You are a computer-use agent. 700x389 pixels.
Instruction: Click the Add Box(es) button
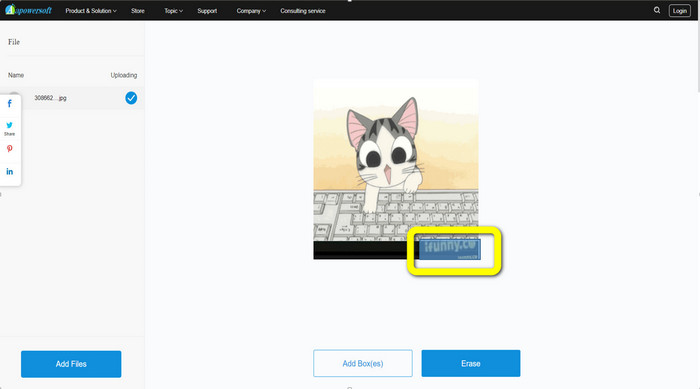coord(362,364)
